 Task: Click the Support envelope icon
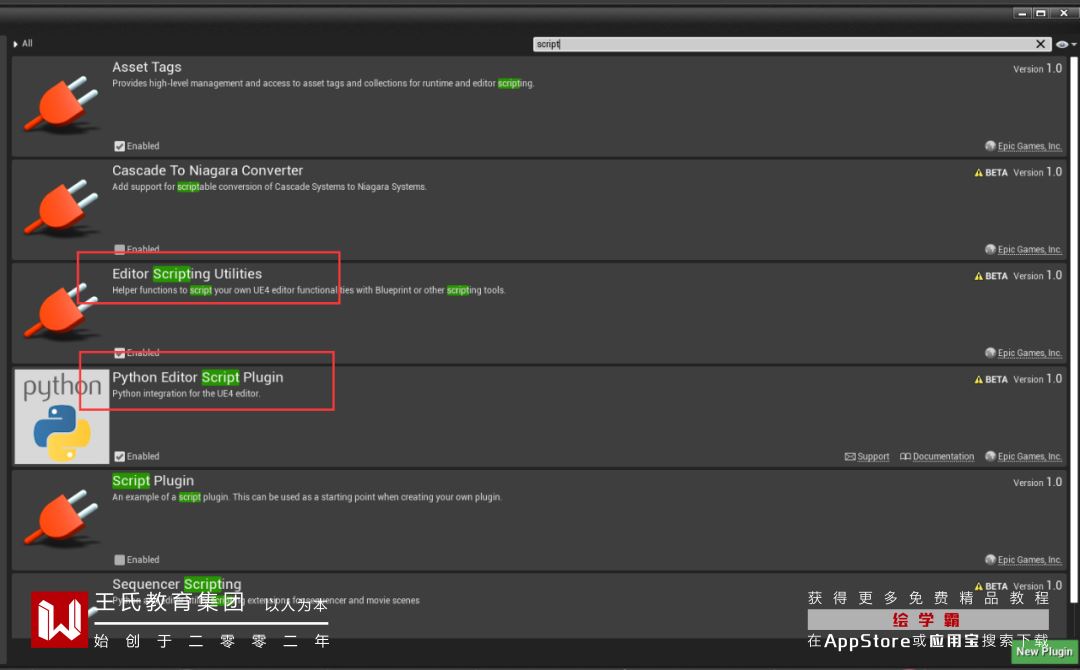coord(850,457)
